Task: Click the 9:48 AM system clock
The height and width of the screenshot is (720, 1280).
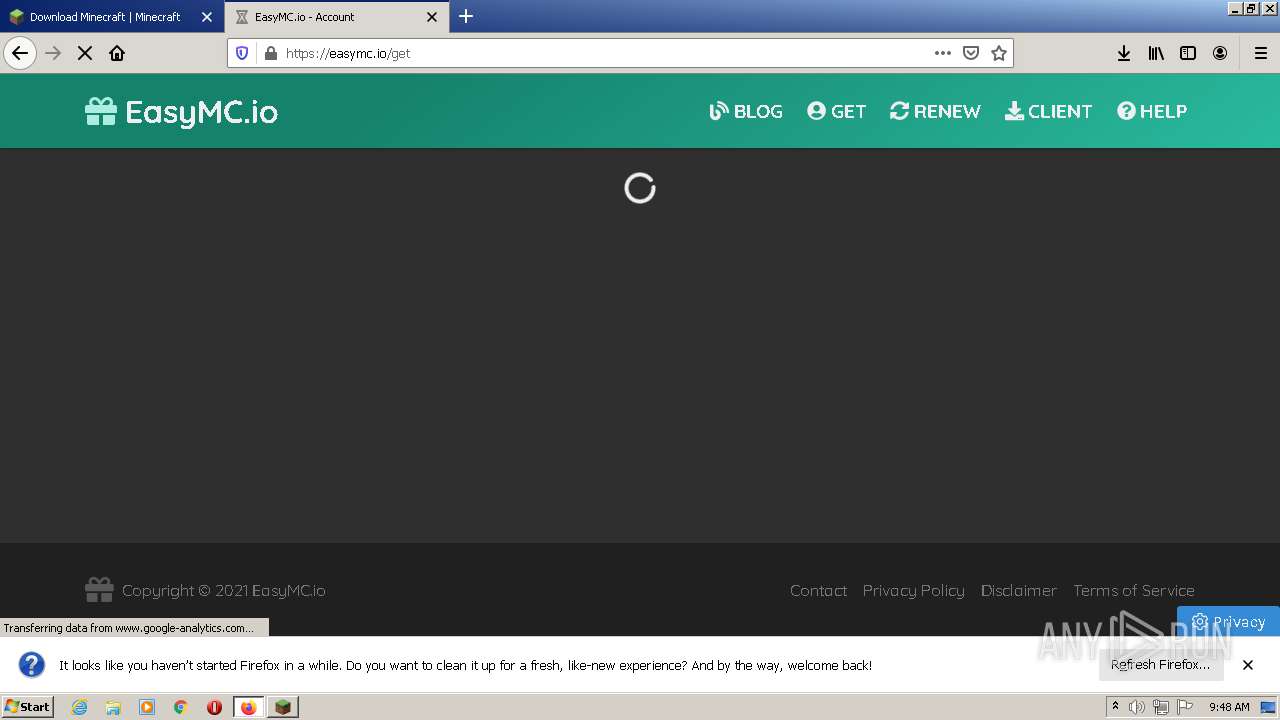Action: 1229,707
